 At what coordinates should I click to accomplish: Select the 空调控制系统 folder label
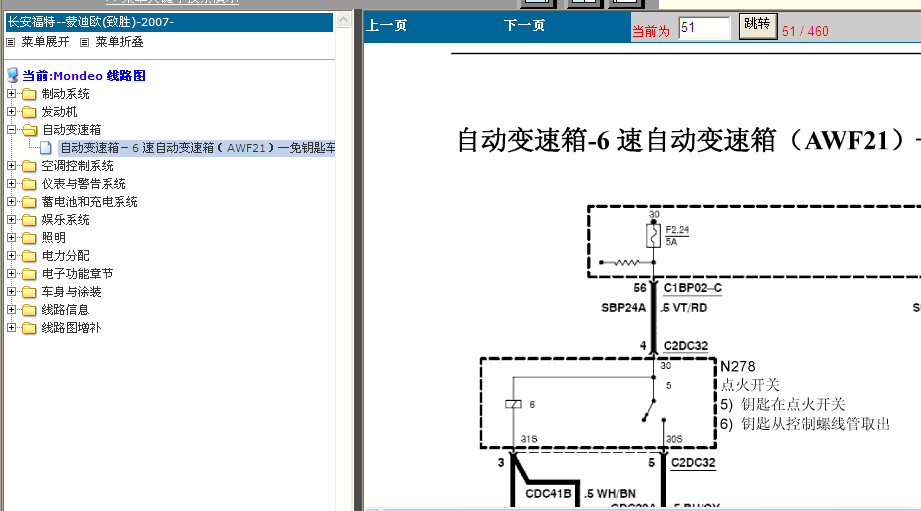78,166
